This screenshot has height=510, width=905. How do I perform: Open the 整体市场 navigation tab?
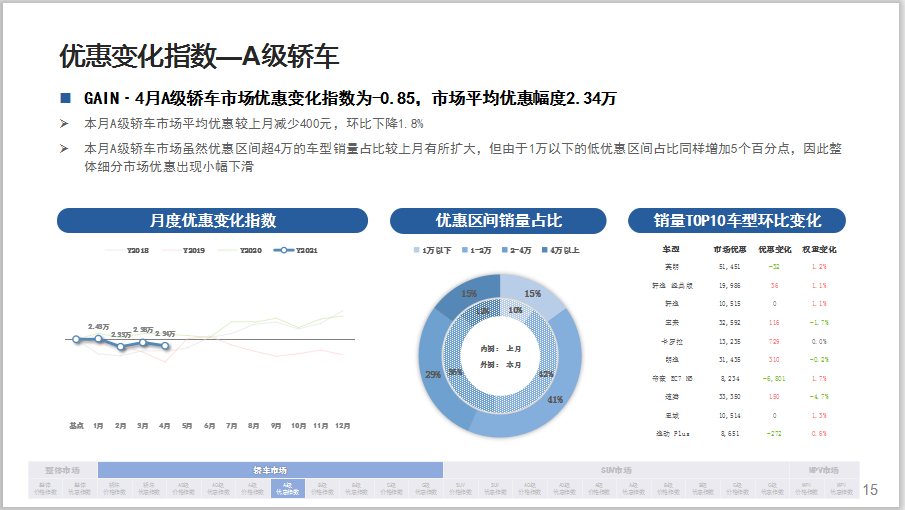tap(63, 470)
